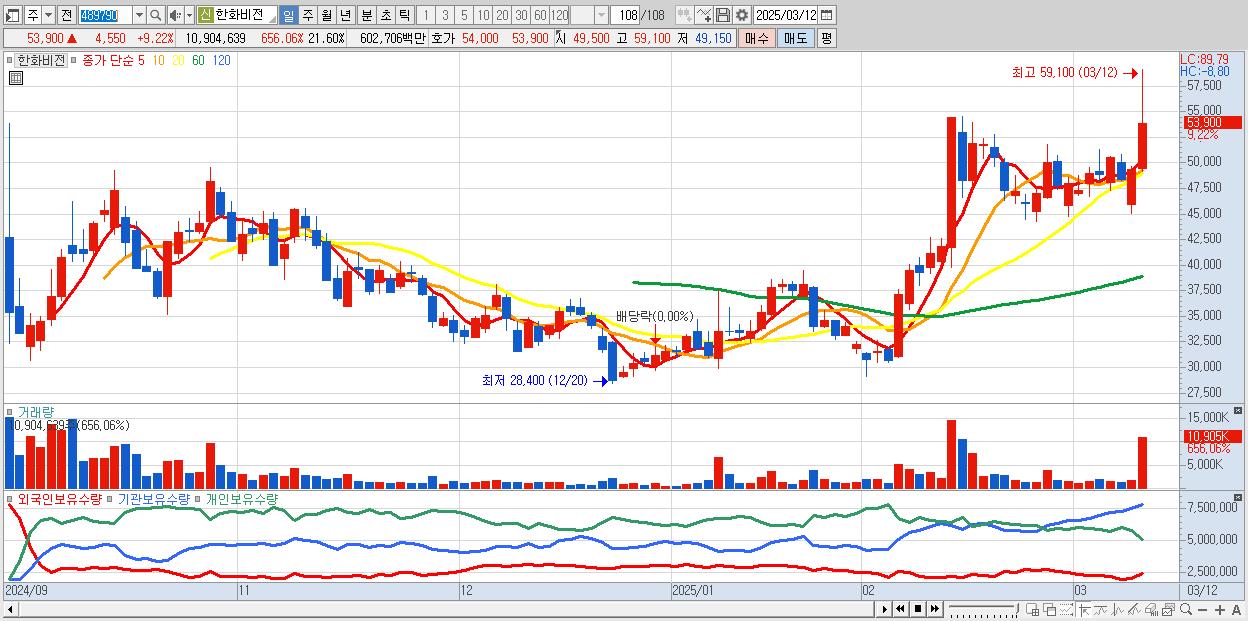Open the 주 market type dropdown
The image size is (1248, 621).
pyautogui.click(x=48, y=15)
